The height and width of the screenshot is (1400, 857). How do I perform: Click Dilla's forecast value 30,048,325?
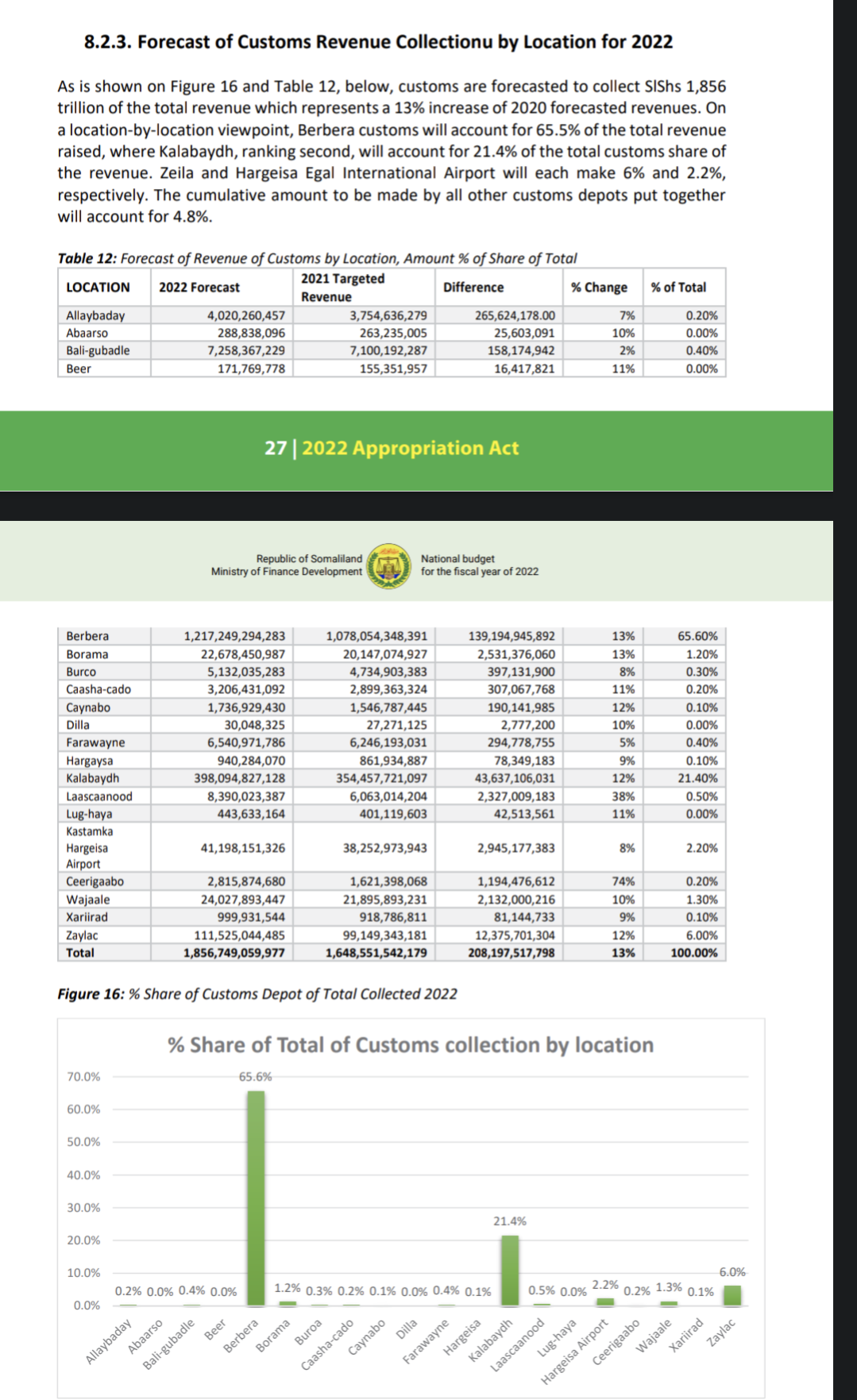coord(254,725)
